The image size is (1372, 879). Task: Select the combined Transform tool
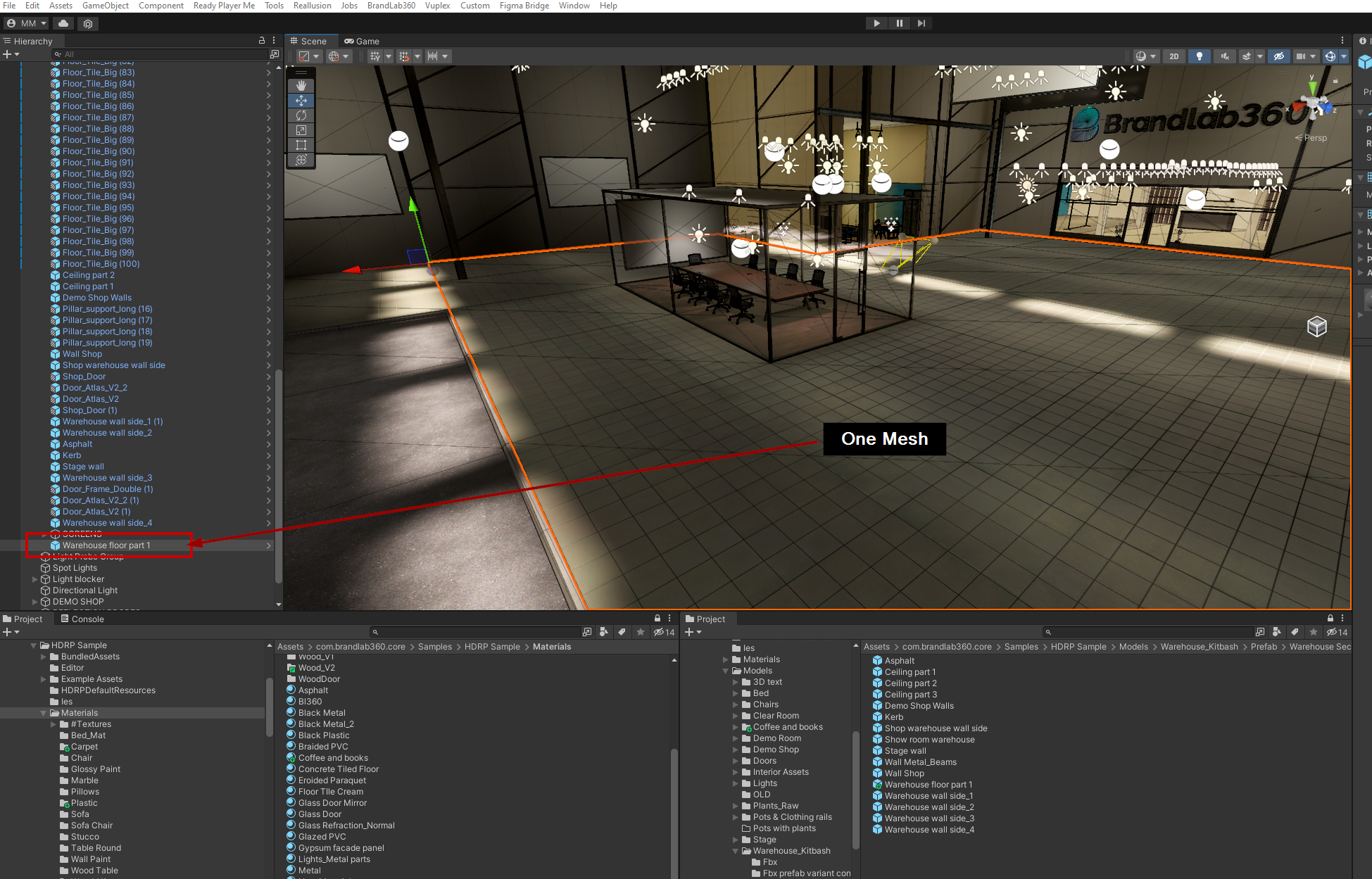[x=301, y=160]
